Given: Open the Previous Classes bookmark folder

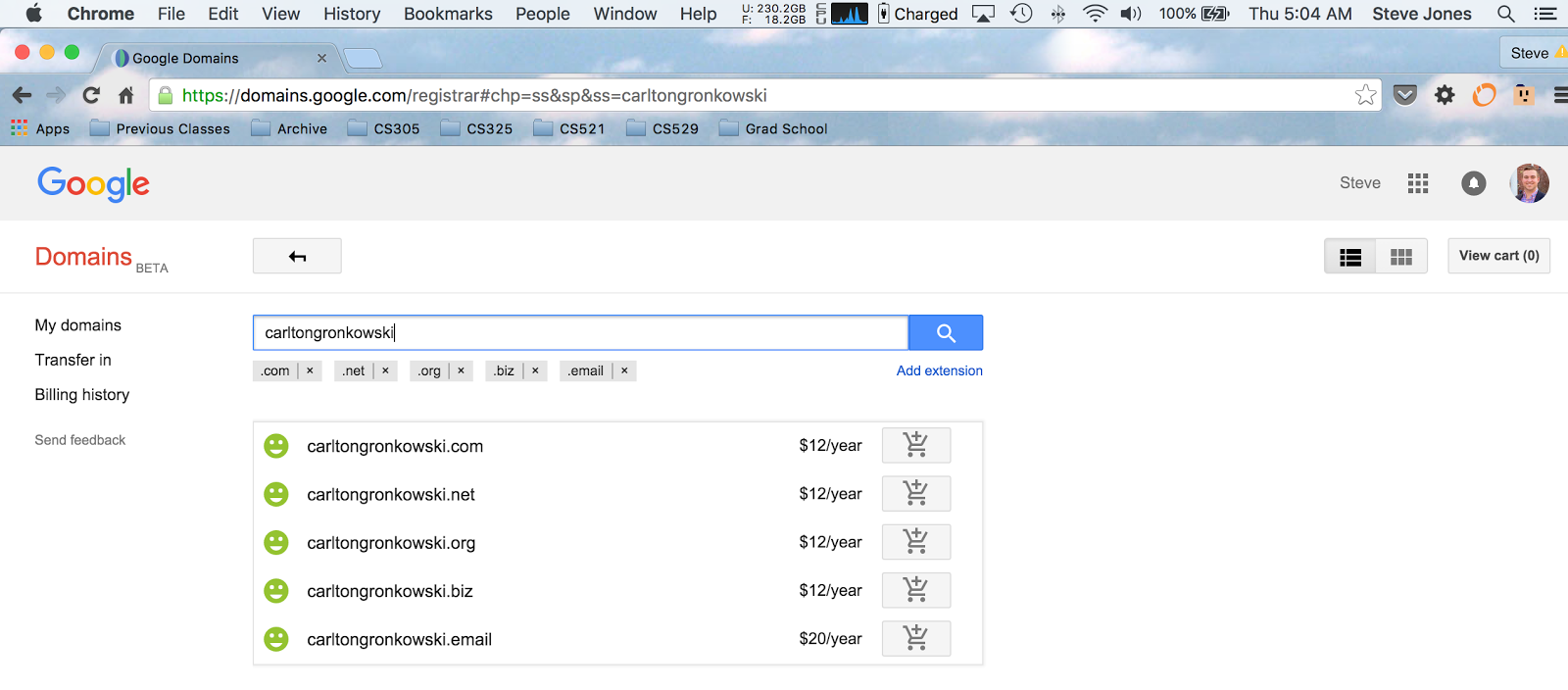Looking at the screenshot, I should [x=160, y=128].
